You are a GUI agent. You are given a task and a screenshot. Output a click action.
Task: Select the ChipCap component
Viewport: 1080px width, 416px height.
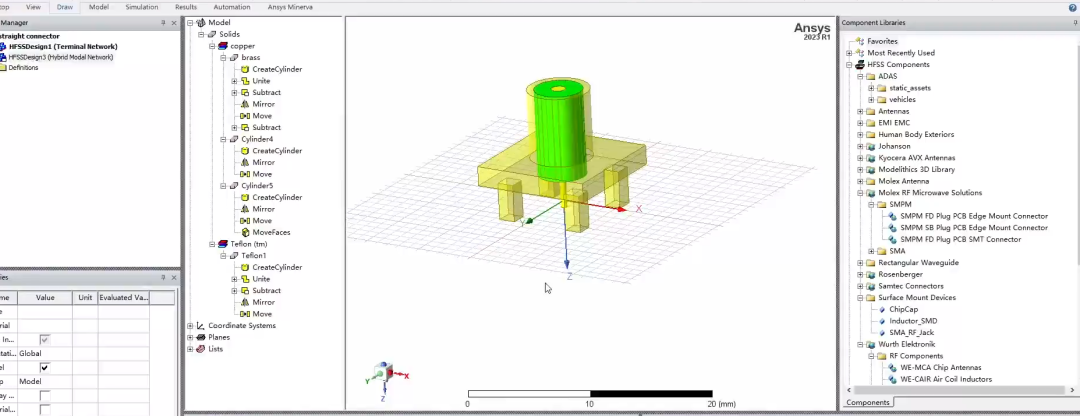click(903, 309)
